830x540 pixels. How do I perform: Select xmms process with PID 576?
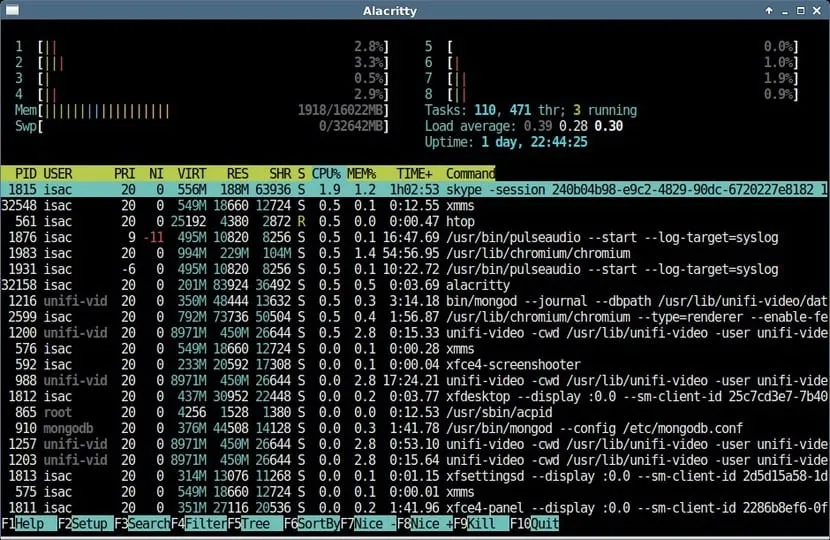coord(415,348)
